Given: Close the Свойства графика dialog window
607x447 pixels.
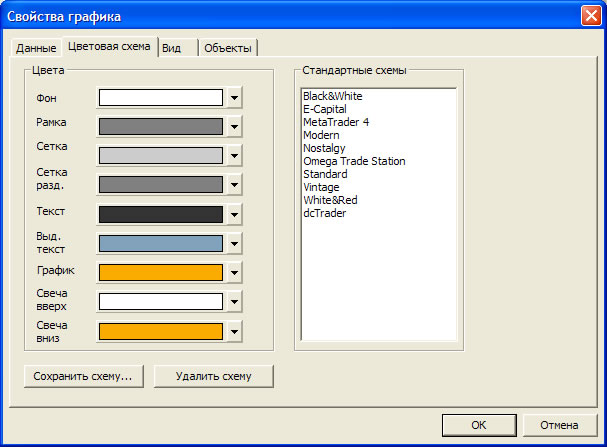Looking at the screenshot, I should (x=589, y=16).
